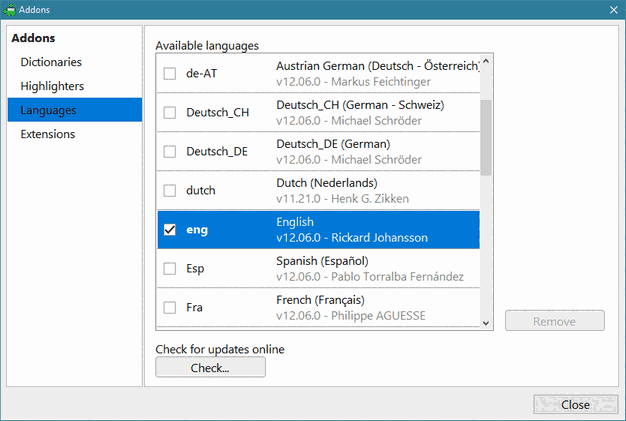Click the Addons app icon in title bar
Image resolution: width=626 pixels, height=421 pixels.
click(10, 9)
